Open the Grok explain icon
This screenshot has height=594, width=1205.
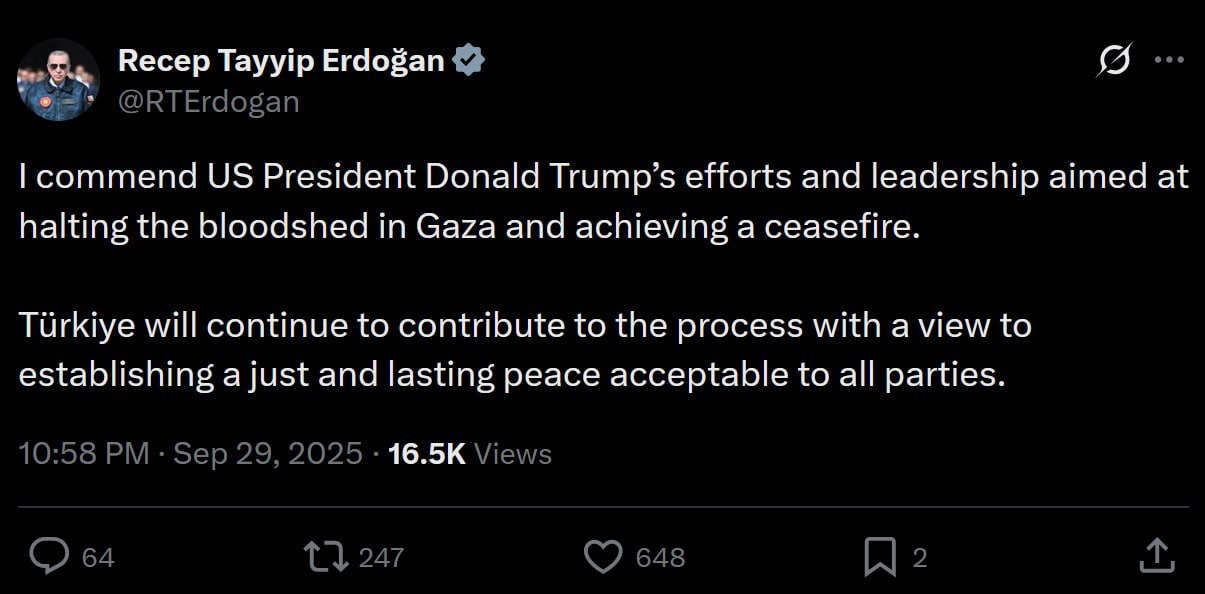[x=1113, y=63]
